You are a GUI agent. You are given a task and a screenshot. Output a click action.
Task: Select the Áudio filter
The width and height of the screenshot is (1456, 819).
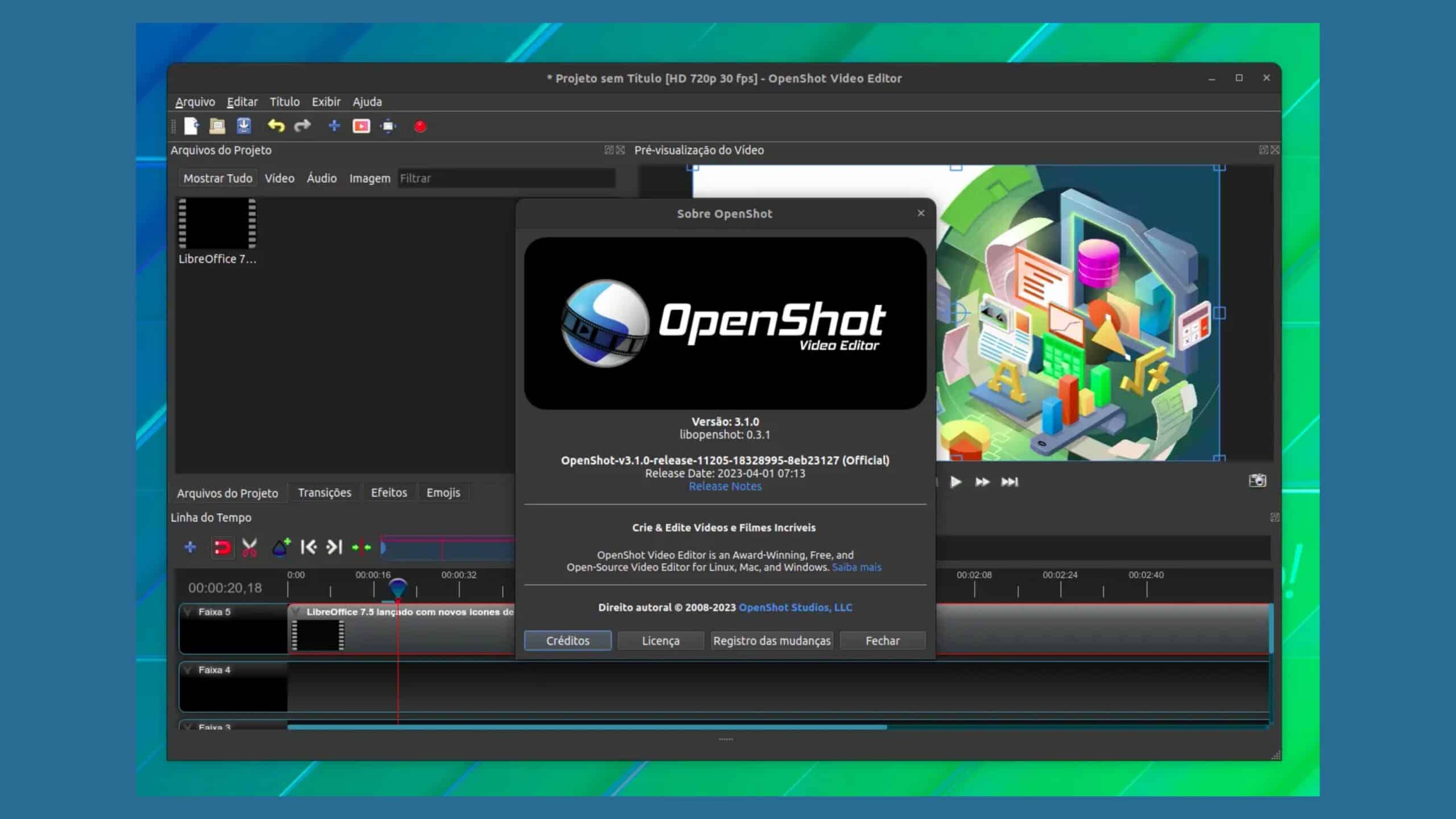322,178
